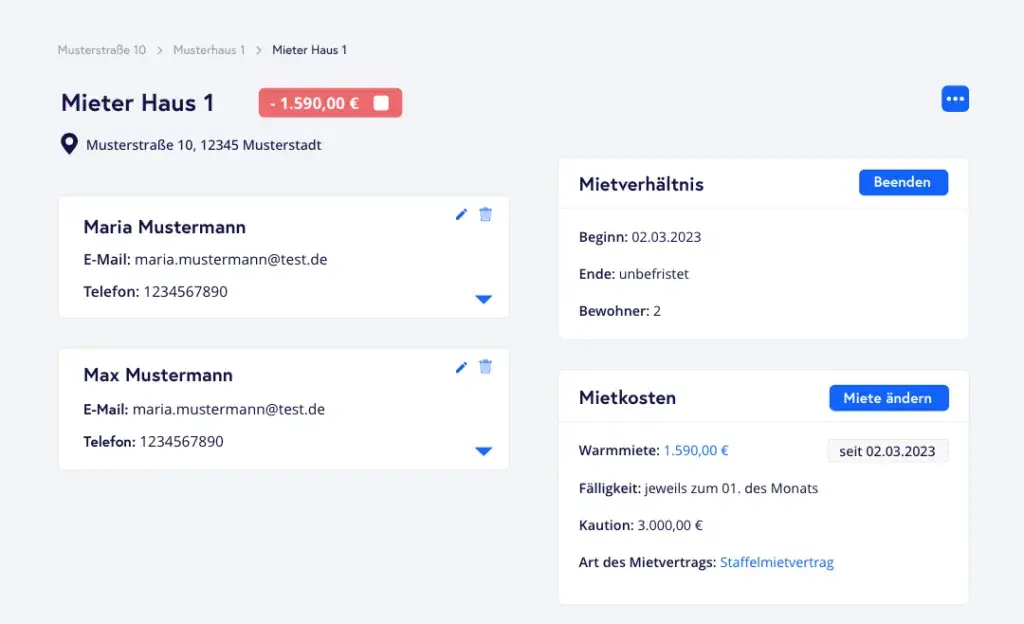Click the Miete ändern button
Screen dimensions: 1024x624
pyautogui.click(x=888, y=398)
